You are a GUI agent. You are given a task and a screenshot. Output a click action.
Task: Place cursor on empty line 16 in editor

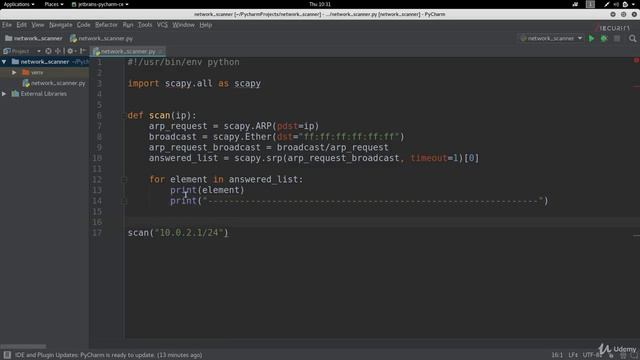(383, 222)
